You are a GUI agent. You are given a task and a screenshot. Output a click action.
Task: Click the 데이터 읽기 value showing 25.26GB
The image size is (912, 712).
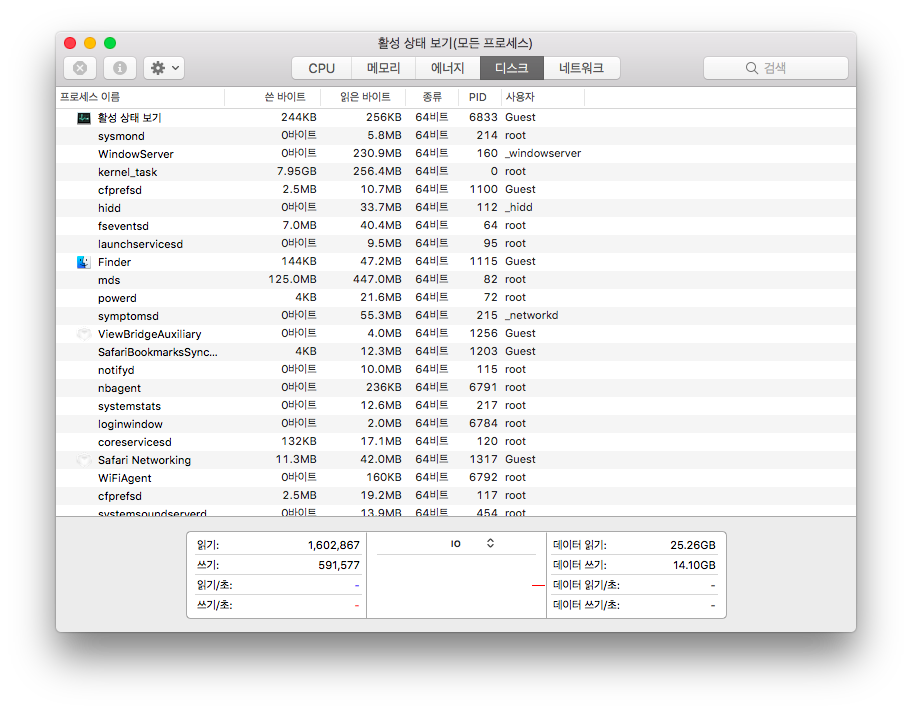pyautogui.click(x=694, y=544)
